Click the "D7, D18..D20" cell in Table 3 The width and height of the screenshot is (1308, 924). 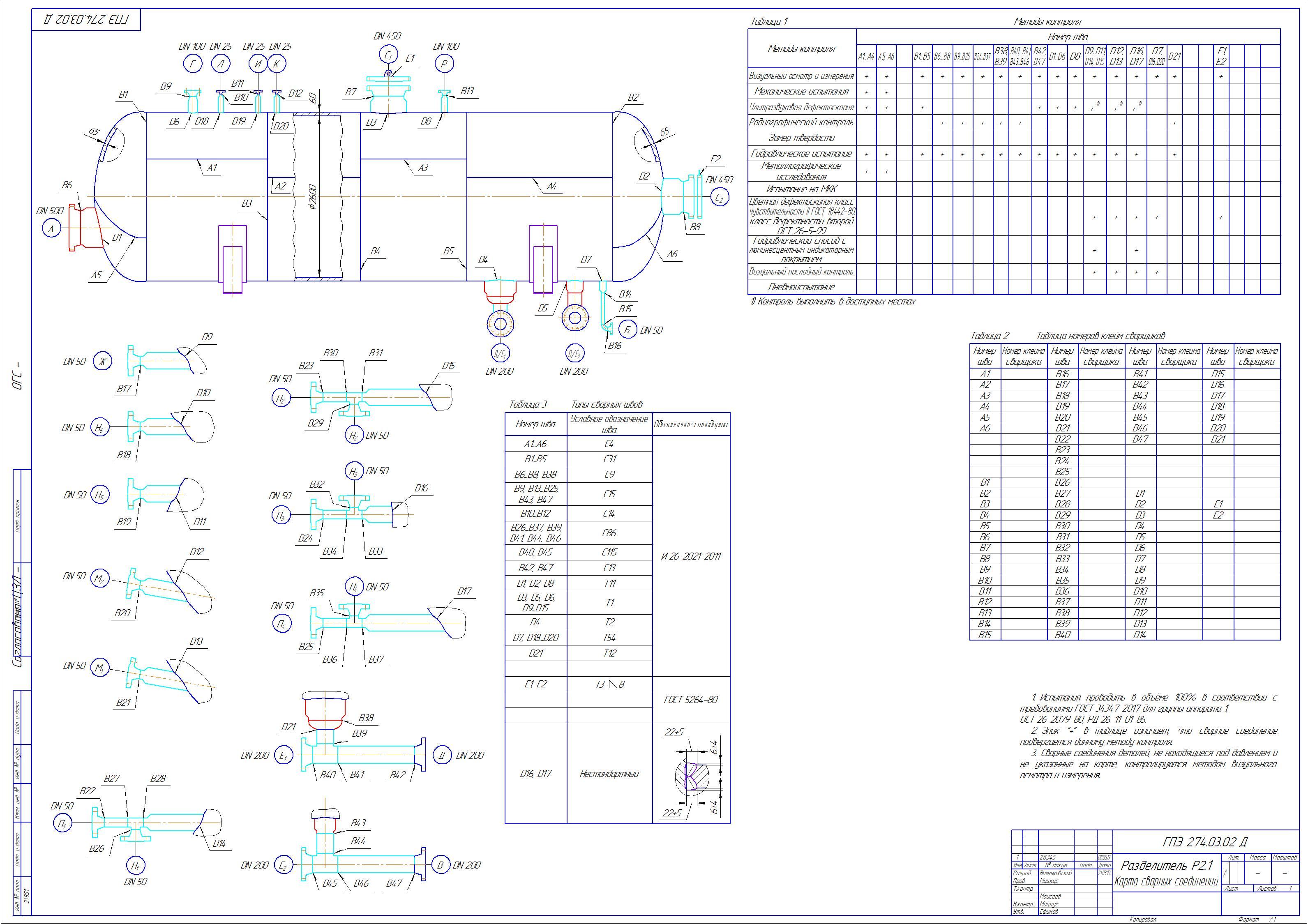pos(535,638)
